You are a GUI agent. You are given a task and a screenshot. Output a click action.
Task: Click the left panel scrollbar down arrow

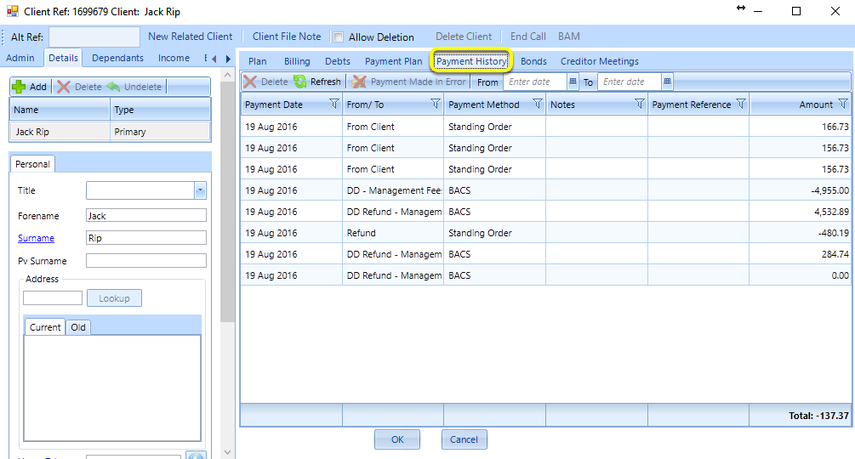228,452
